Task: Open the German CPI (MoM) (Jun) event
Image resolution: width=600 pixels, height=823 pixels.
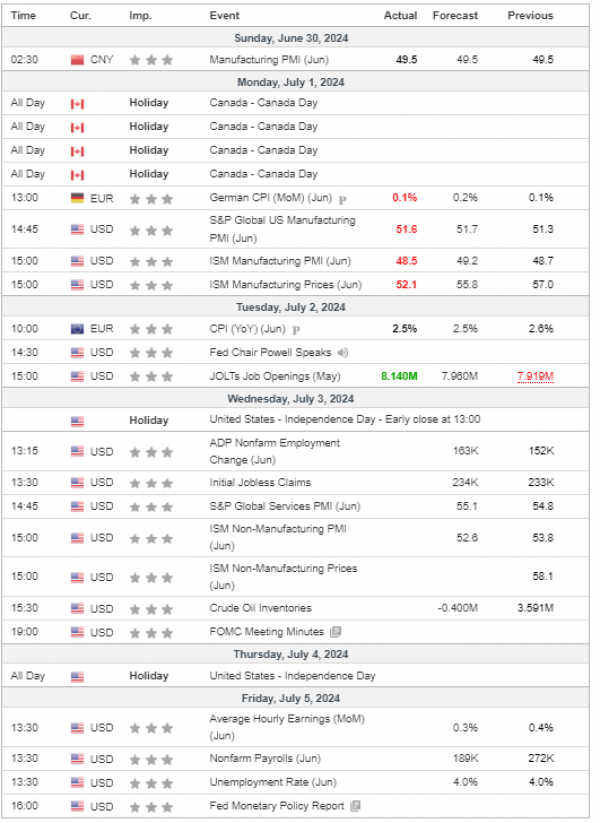Action: [x=271, y=198]
